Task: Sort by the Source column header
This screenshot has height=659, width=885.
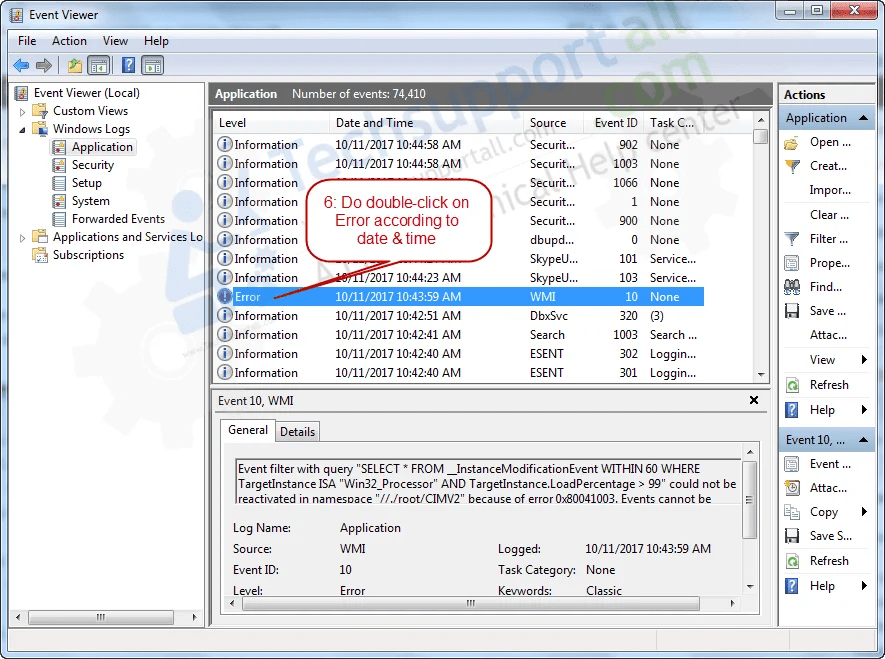Action: point(554,123)
